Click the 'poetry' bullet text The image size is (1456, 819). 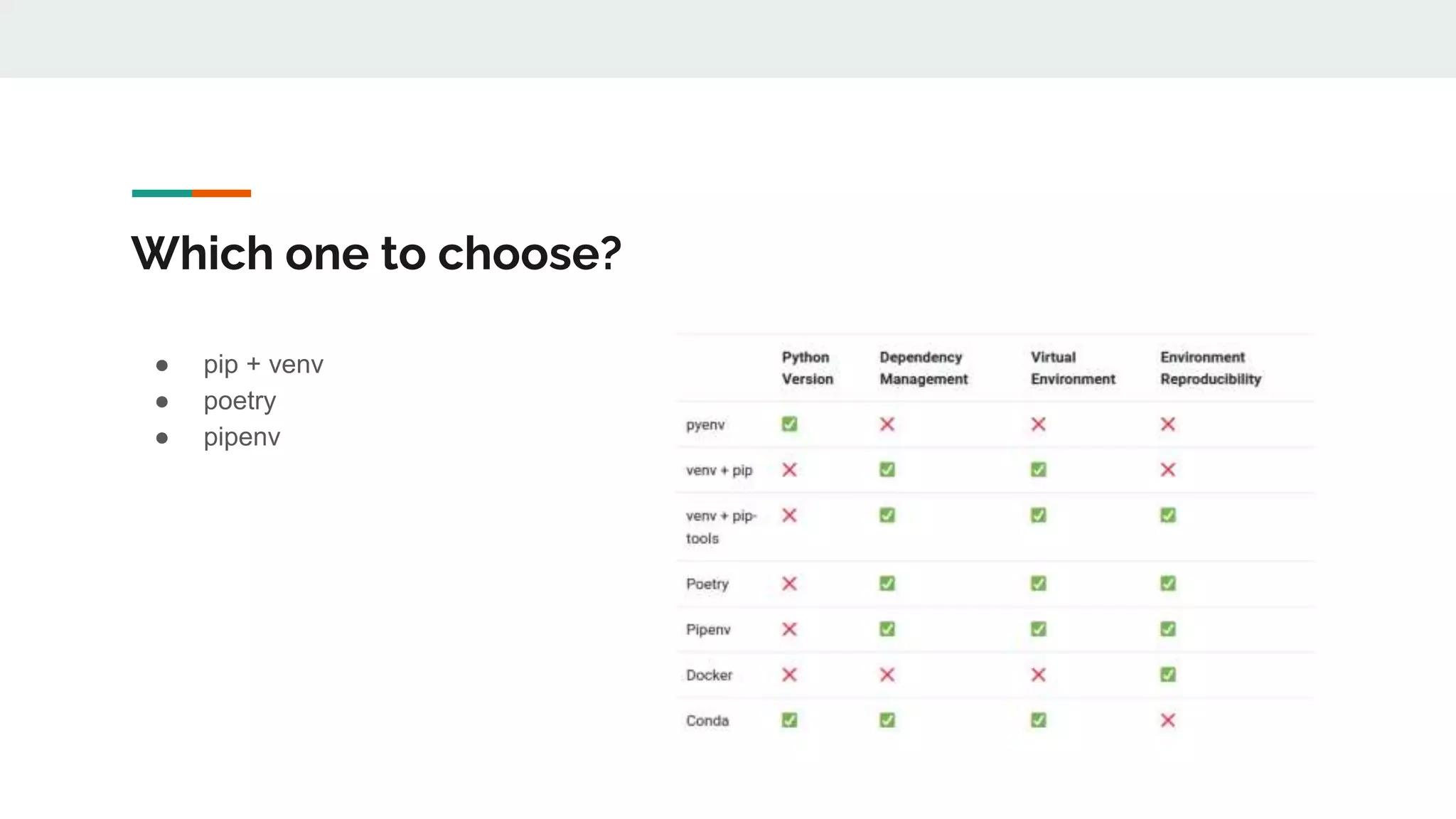coord(240,401)
